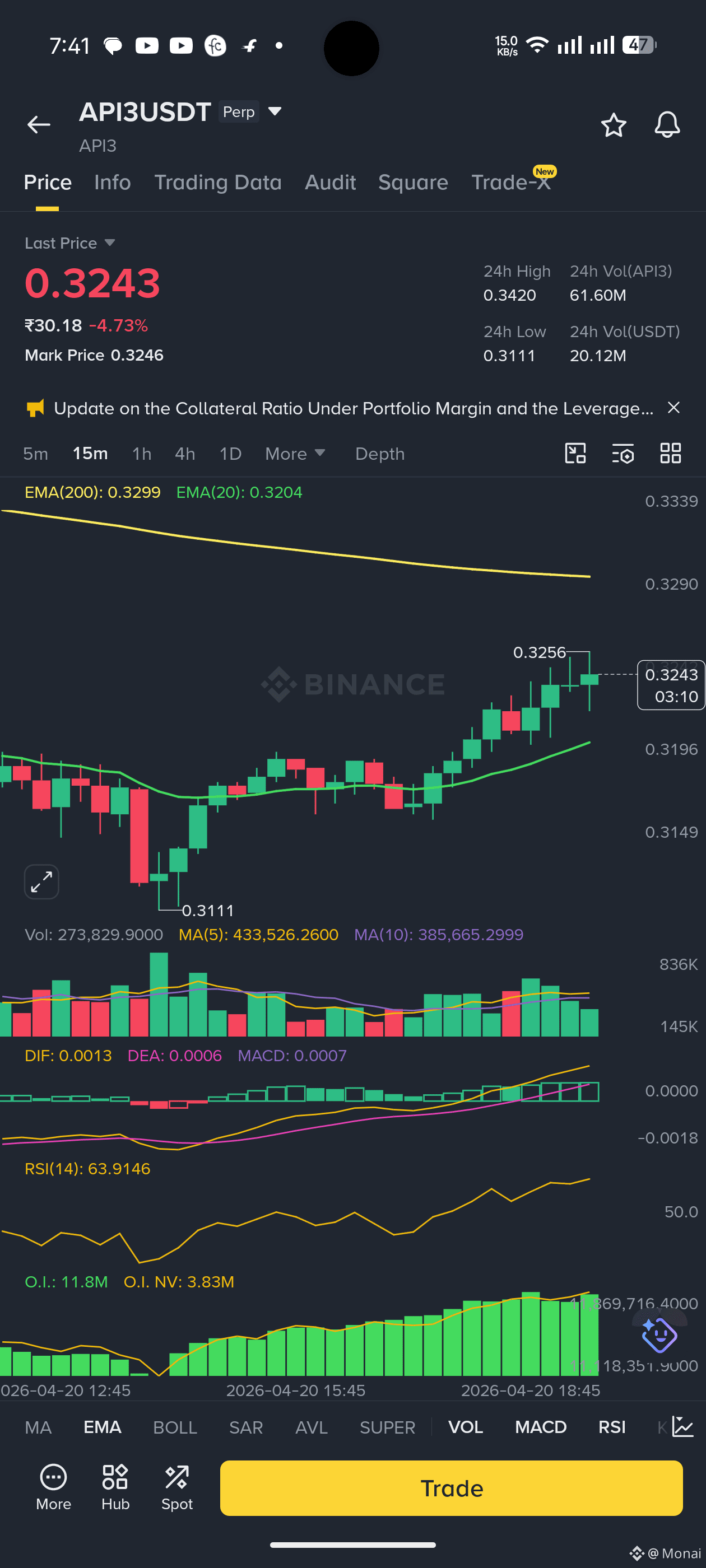Select the 4h timeframe
This screenshot has width=706, height=1568.
(x=184, y=454)
